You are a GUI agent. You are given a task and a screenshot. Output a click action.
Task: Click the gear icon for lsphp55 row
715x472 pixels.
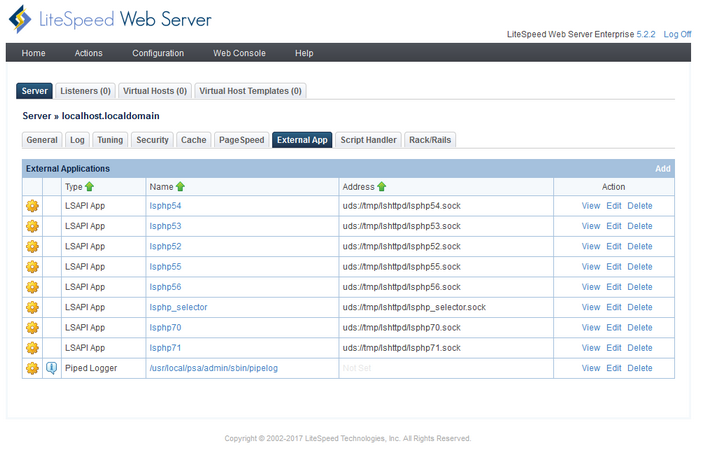[x=32, y=267]
